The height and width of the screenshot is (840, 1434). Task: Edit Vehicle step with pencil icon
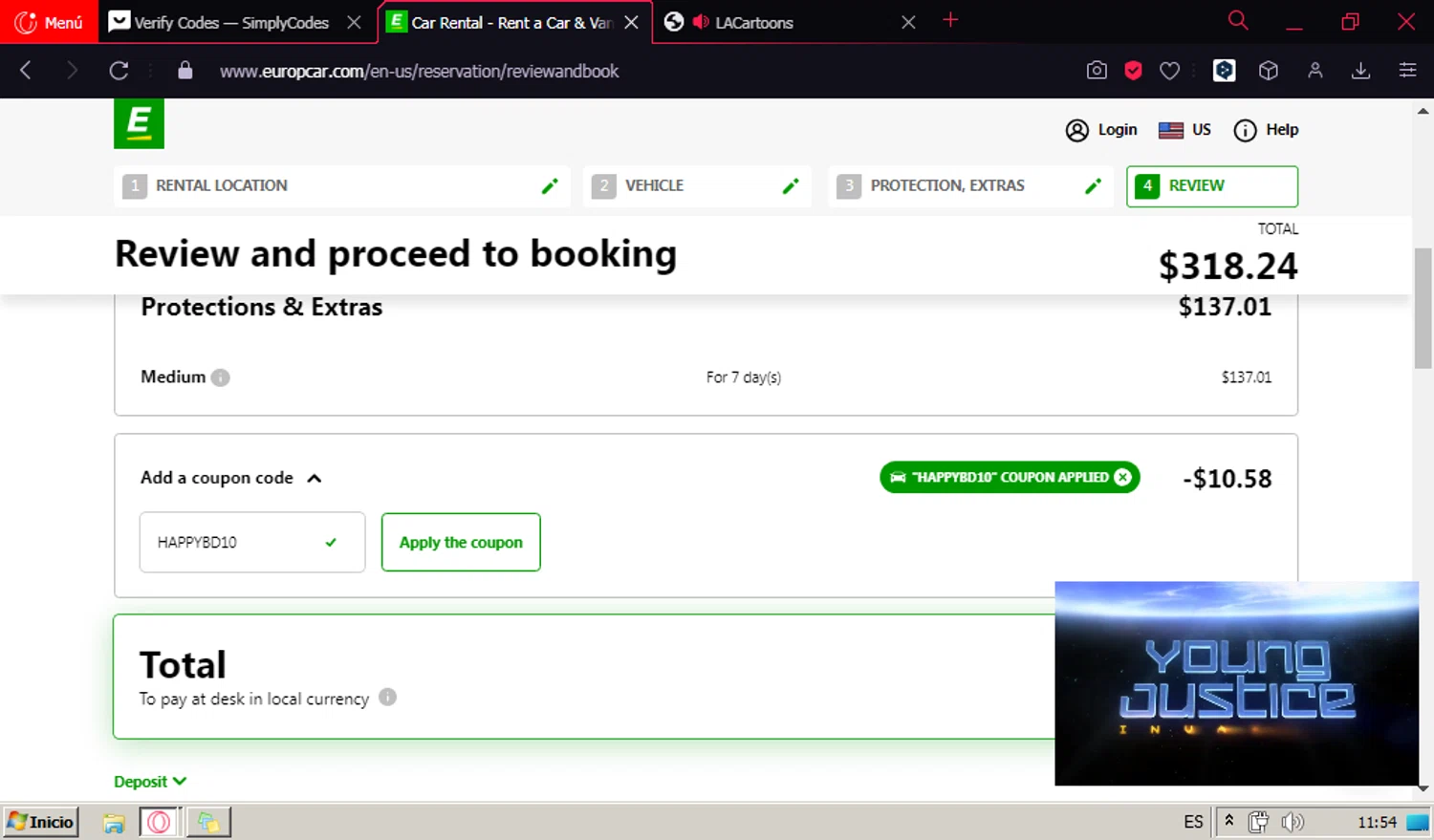pyautogui.click(x=791, y=186)
